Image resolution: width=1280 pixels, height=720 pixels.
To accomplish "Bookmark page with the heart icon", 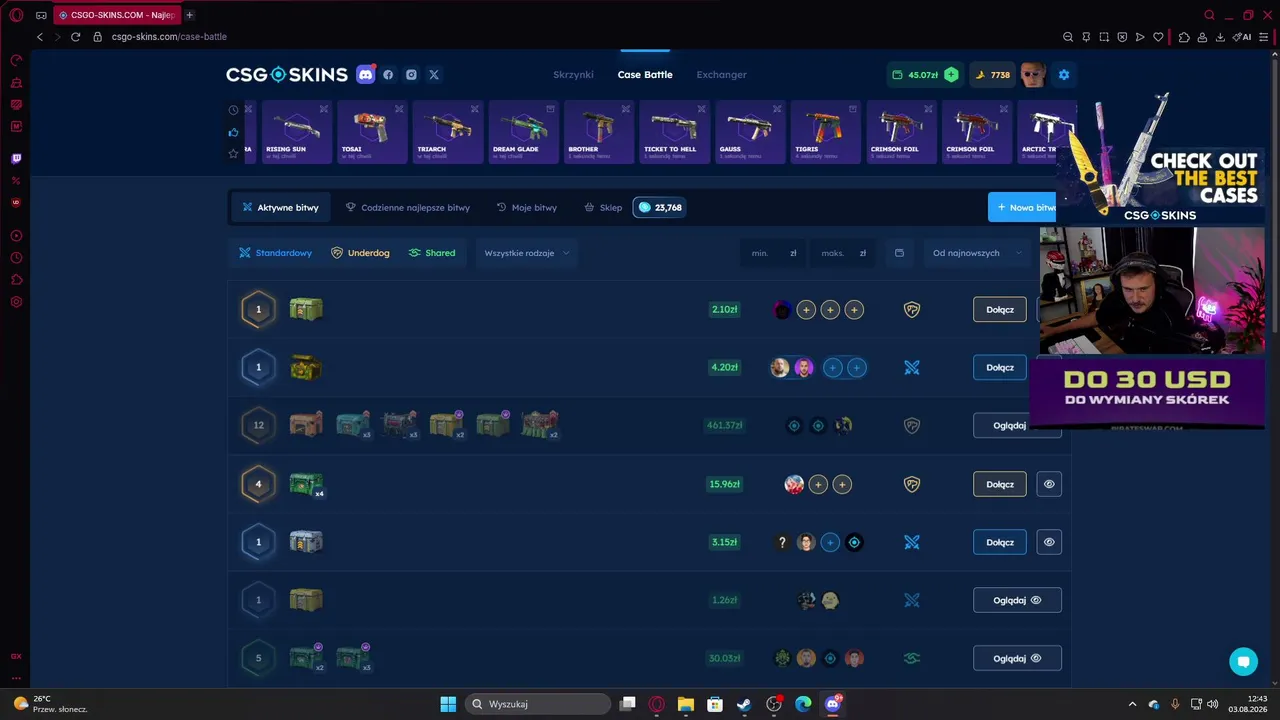I will pos(1158,37).
